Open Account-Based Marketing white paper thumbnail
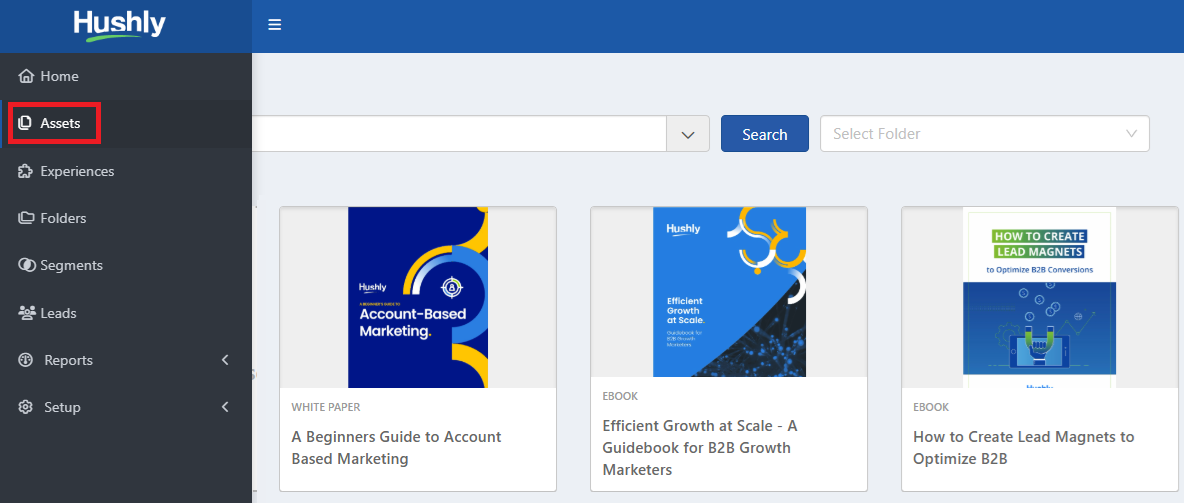The height and width of the screenshot is (503, 1184). [418, 298]
